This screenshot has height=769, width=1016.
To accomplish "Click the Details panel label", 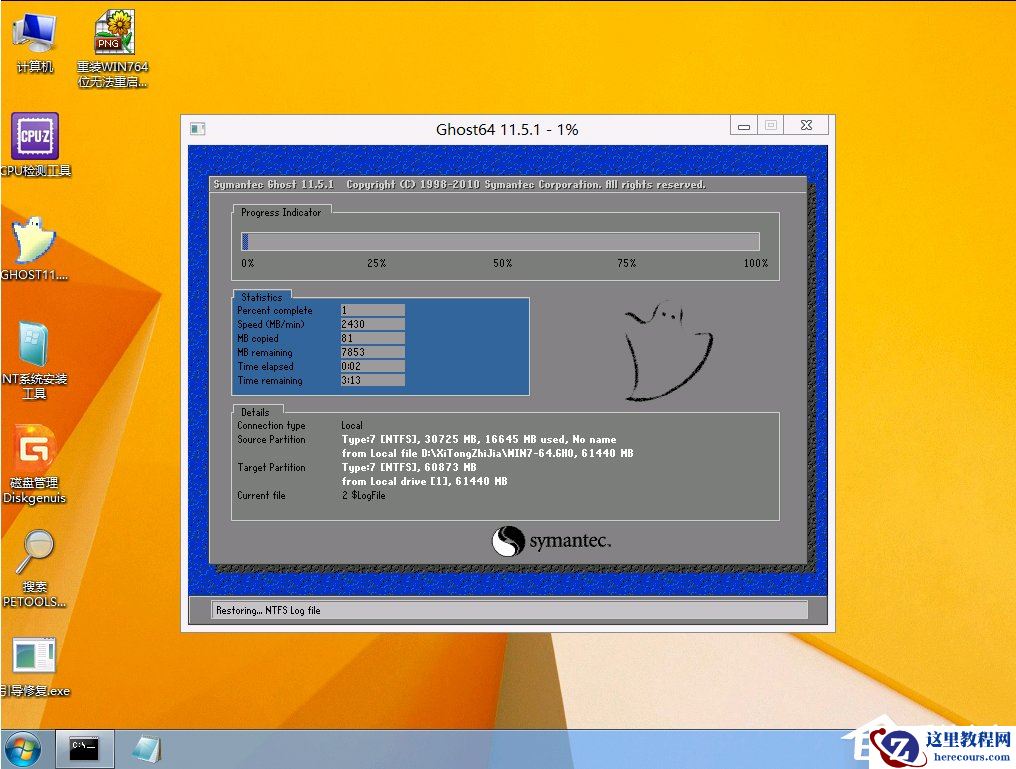I will click(x=256, y=412).
